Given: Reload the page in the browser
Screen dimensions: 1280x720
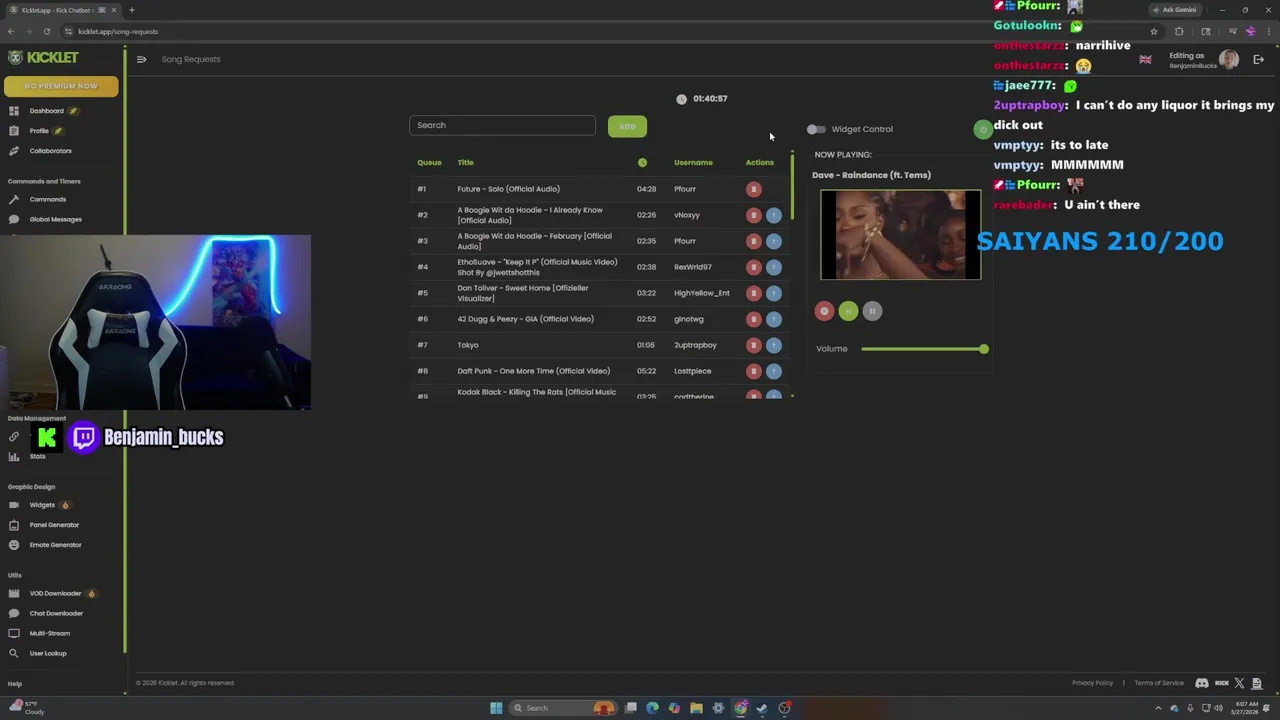Looking at the screenshot, I should point(46,31).
